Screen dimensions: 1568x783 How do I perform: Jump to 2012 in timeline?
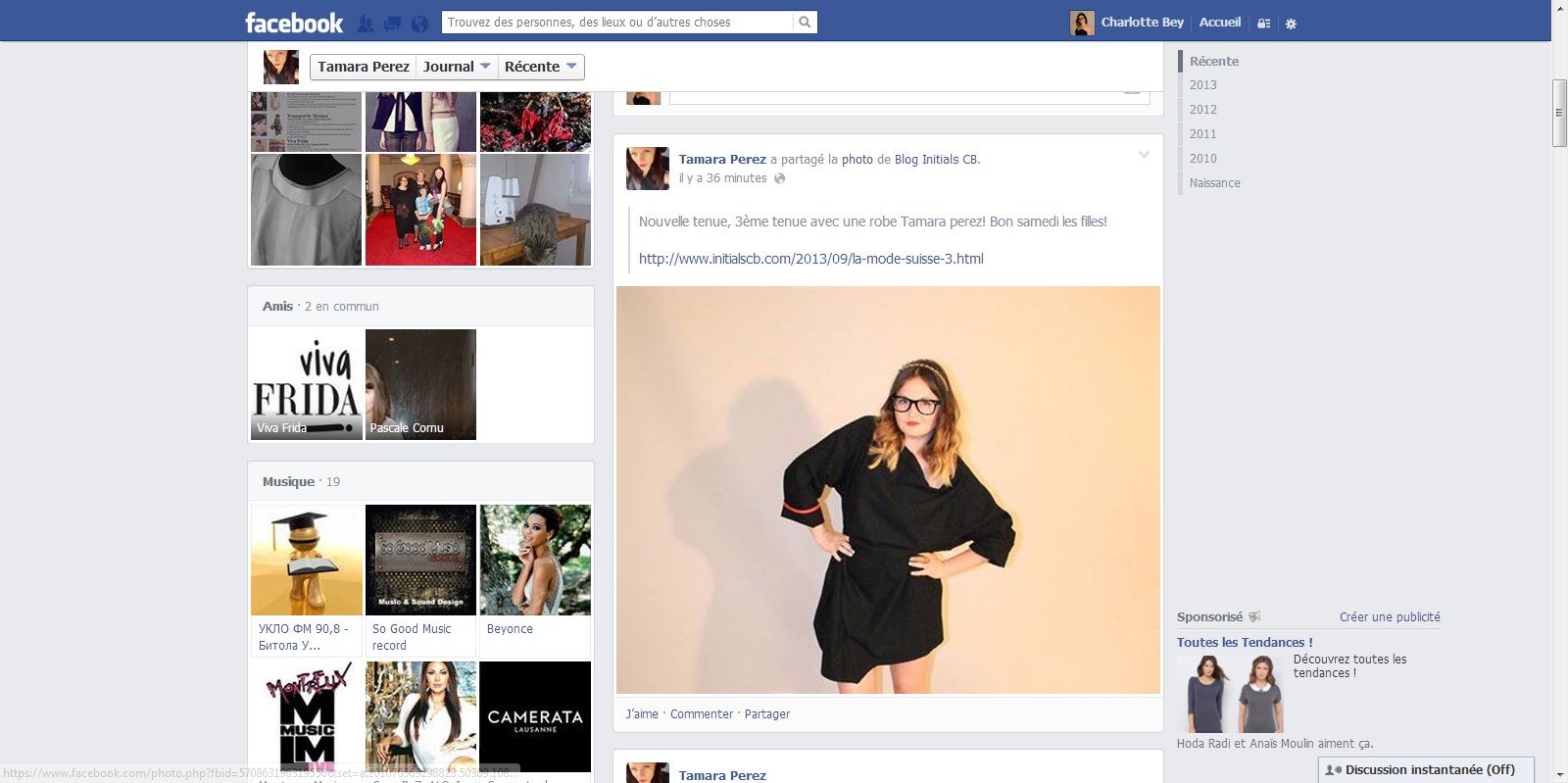(1203, 110)
